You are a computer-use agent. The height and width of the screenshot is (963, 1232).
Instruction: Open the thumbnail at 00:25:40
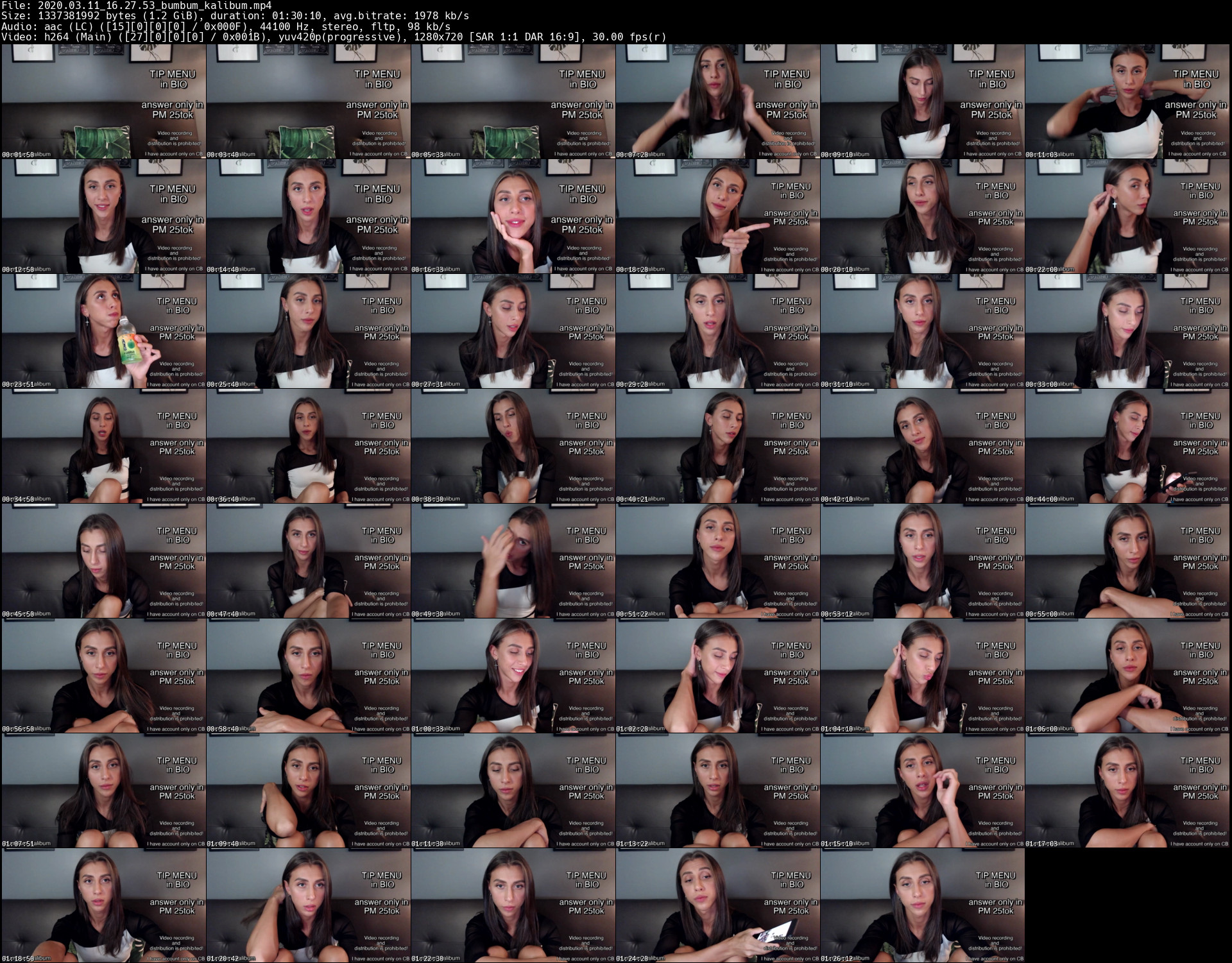coord(309,331)
